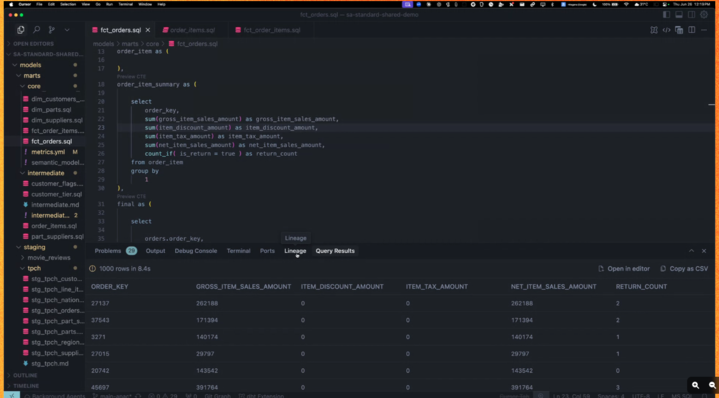Click the ORDER_KEY column header

(x=110, y=287)
